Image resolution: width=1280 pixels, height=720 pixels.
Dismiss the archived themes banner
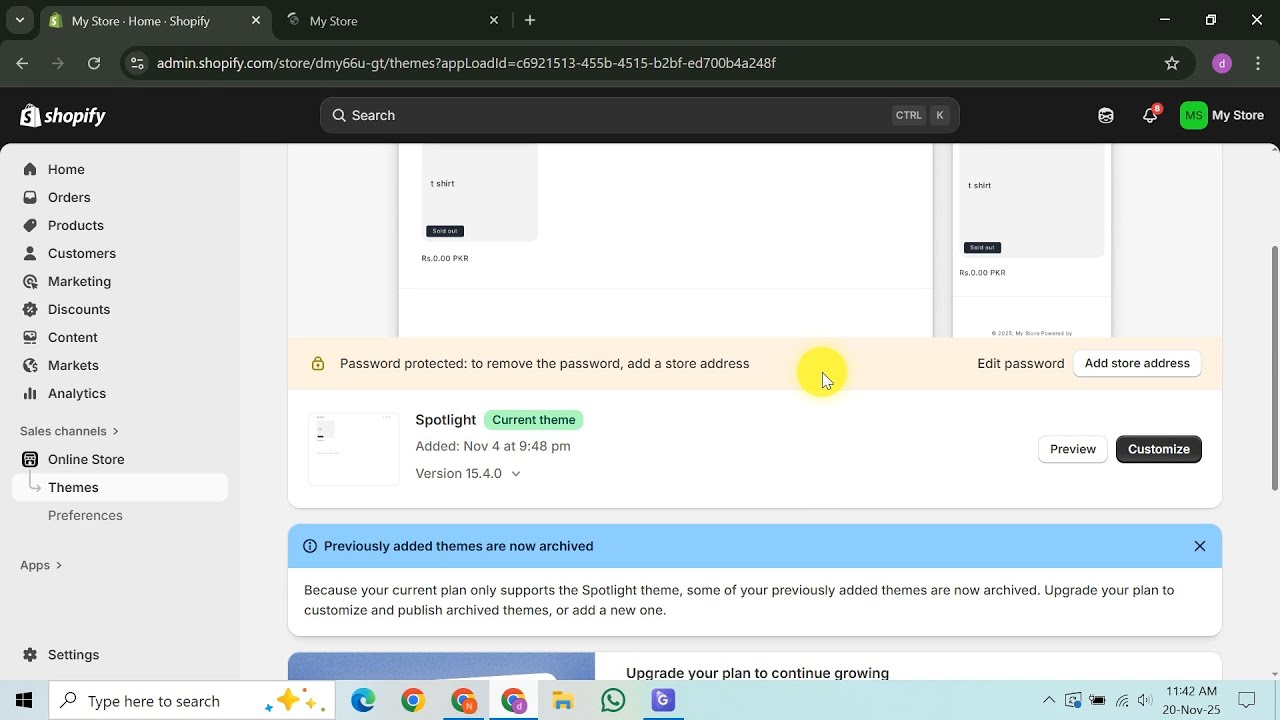pyautogui.click(x=1200, y=546)
